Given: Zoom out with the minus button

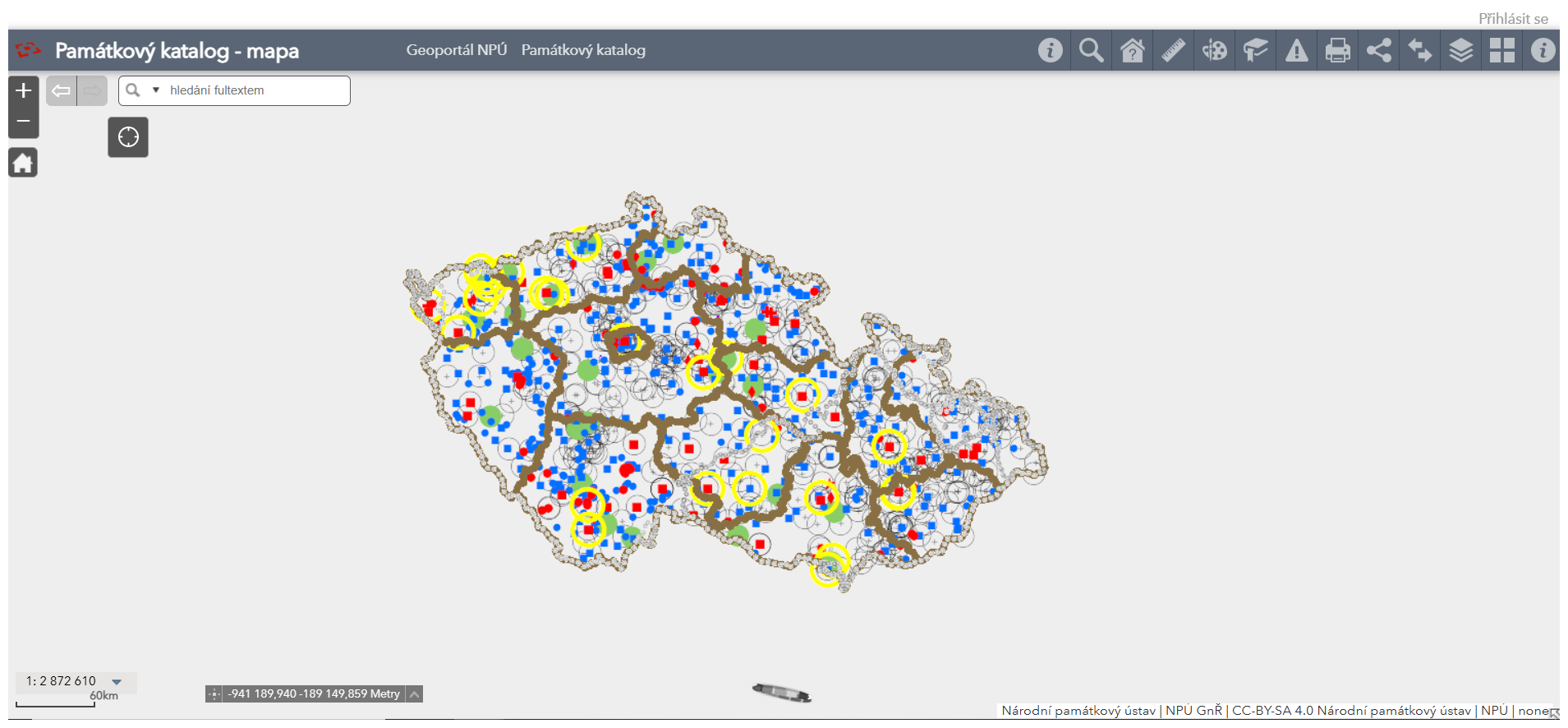Looking at the screenshot, I should [x=24, y=122].
